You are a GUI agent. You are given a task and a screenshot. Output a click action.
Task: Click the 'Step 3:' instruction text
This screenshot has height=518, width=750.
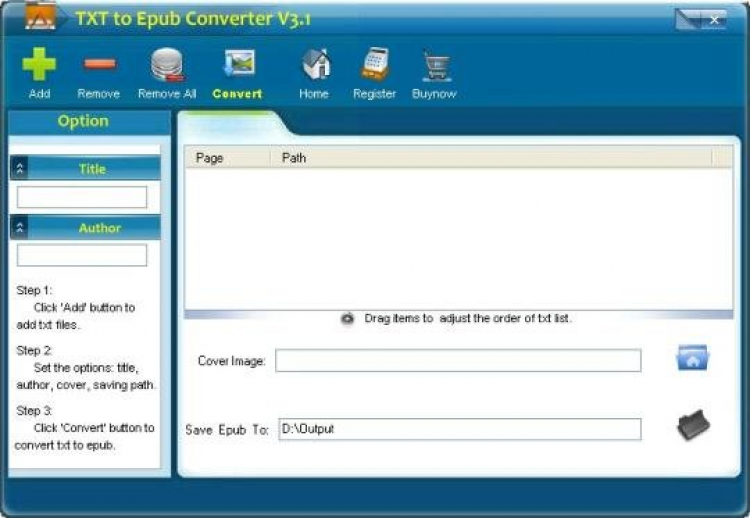(x=34, y=411)
